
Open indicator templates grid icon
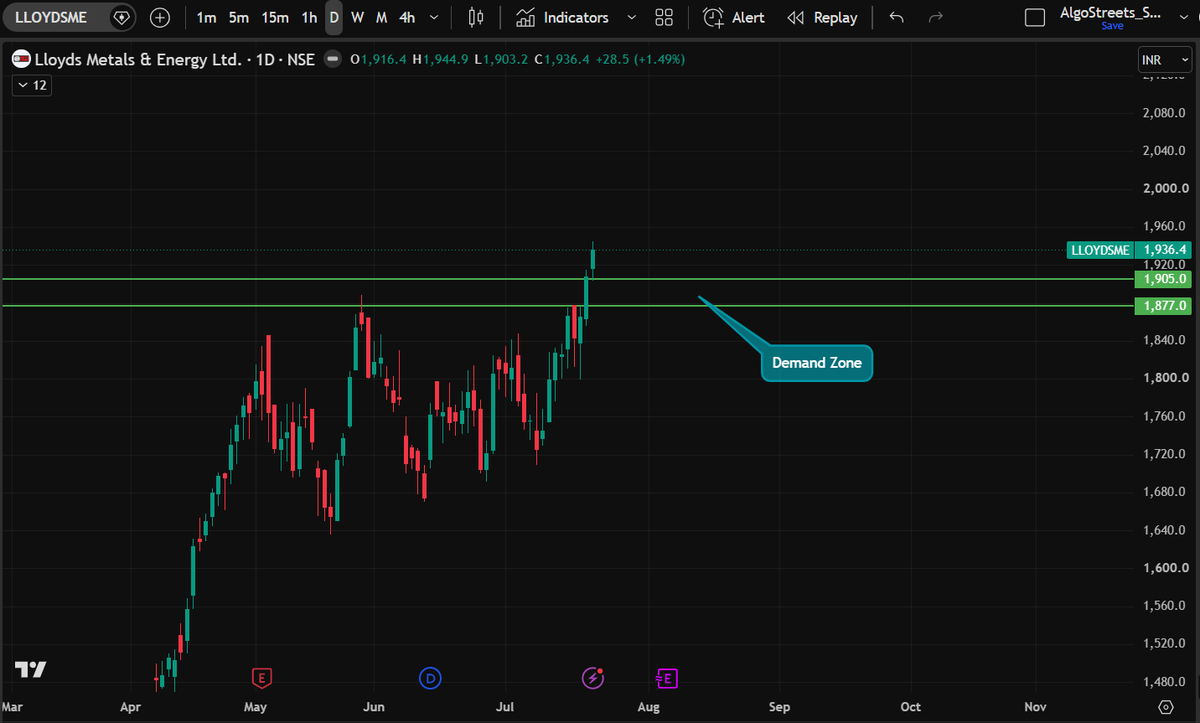(x=663, y=18)
